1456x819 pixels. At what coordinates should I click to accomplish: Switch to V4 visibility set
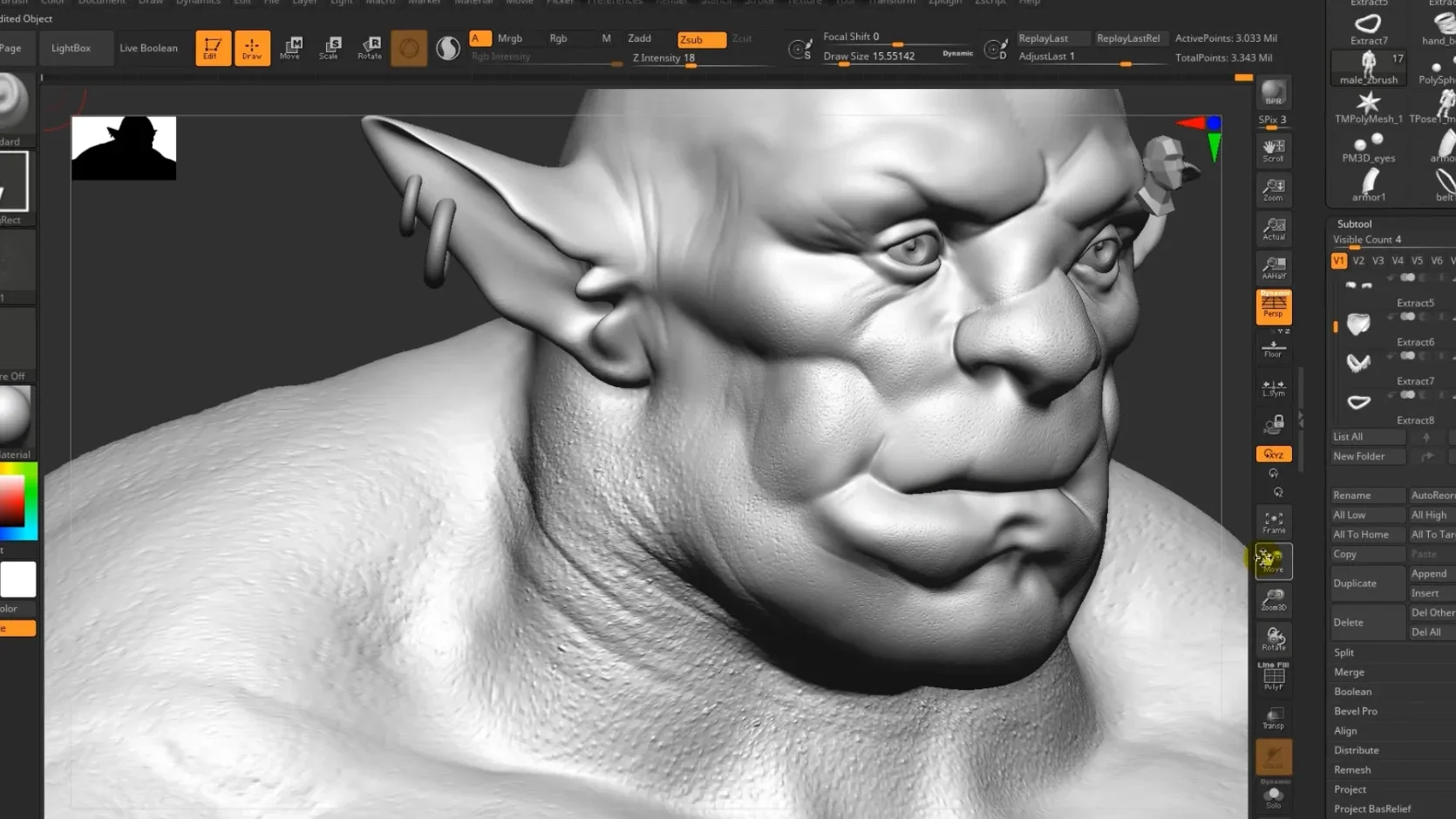click(x=1398, y=261)
